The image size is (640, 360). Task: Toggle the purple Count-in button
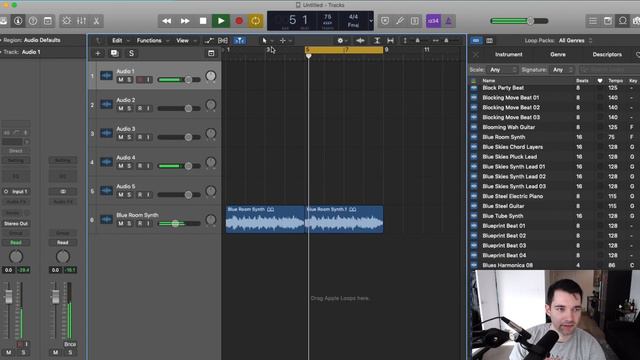click(433, 21)
